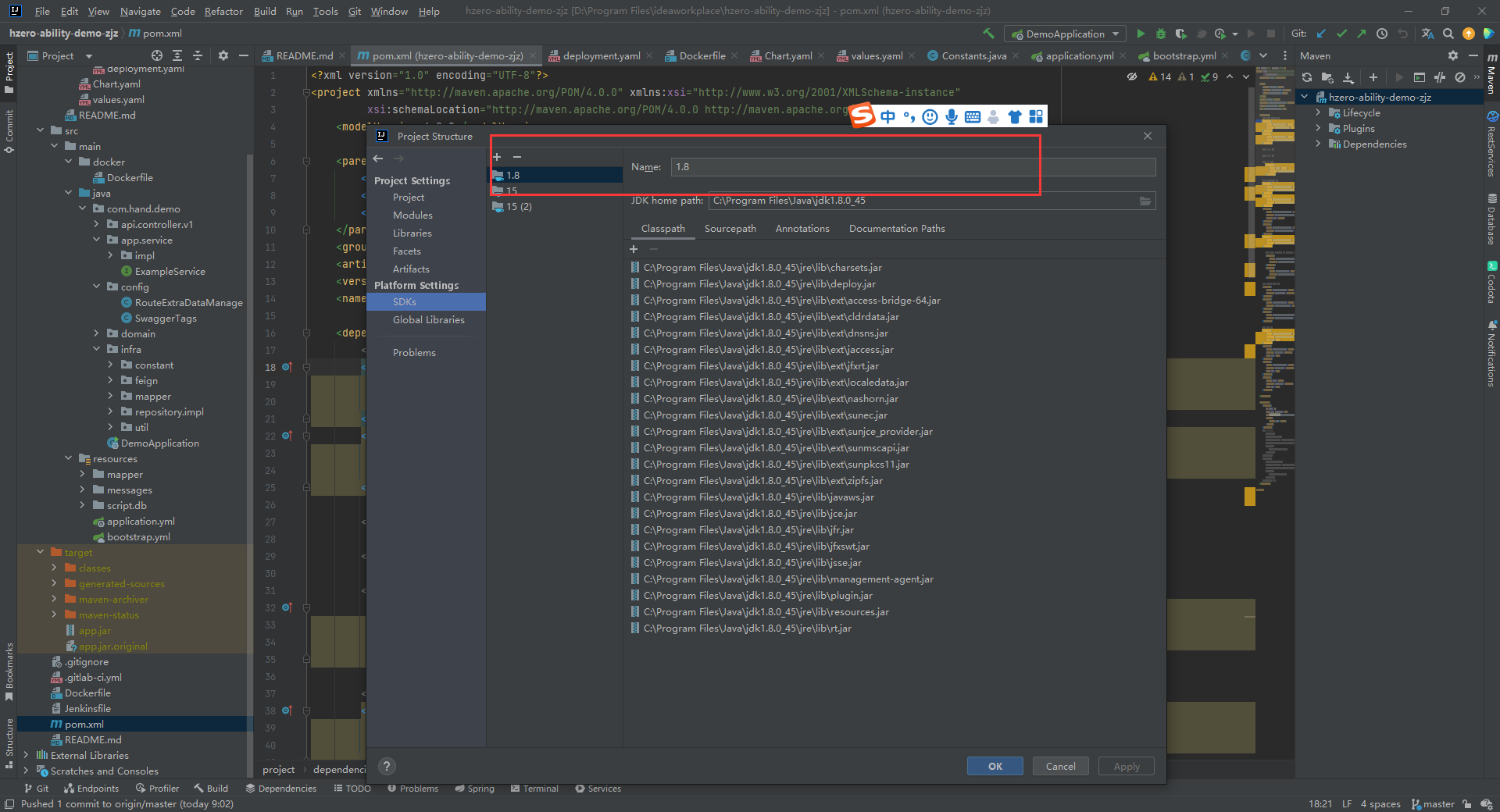The width and height of the screenshot is (1500, 812).
Task: Run DemoApplication with the green play icon
Action: click(1141, 34)
